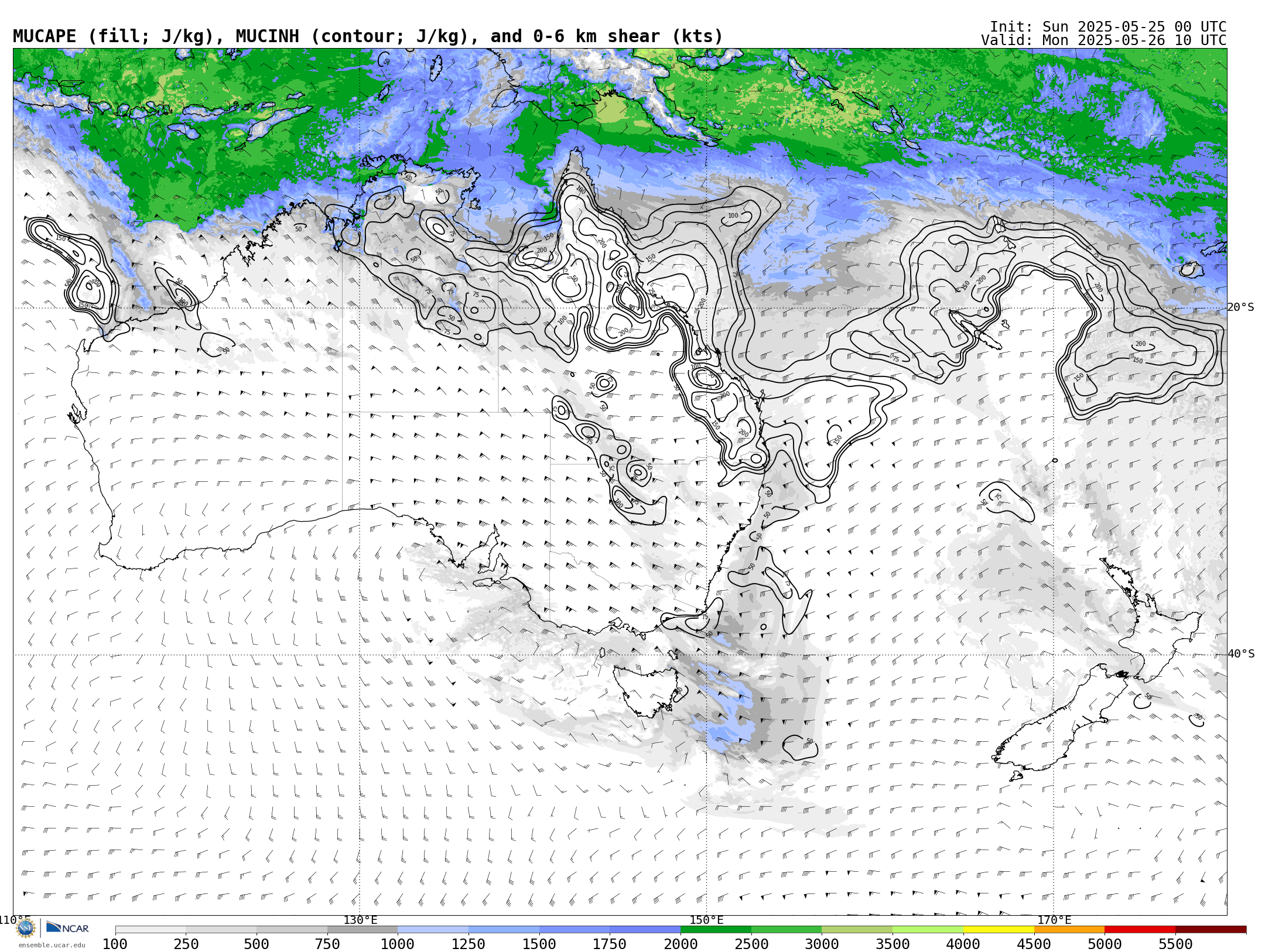Pick the light blue 1000–1250 colorbar swatch
1265x952 pixels.
click(x=433, y=930)
